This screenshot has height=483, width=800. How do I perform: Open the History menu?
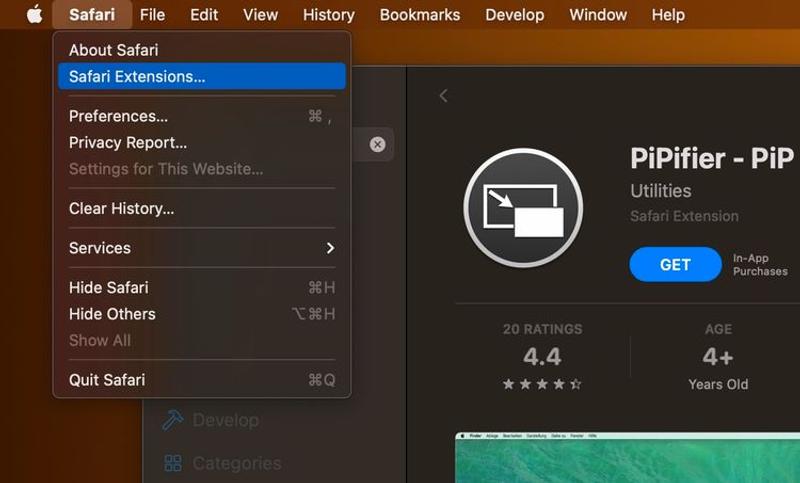[329, 15]
